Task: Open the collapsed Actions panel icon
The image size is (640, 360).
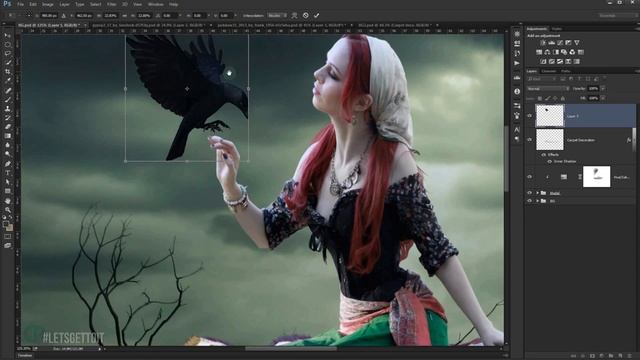Action: click(x=517, y=63)
